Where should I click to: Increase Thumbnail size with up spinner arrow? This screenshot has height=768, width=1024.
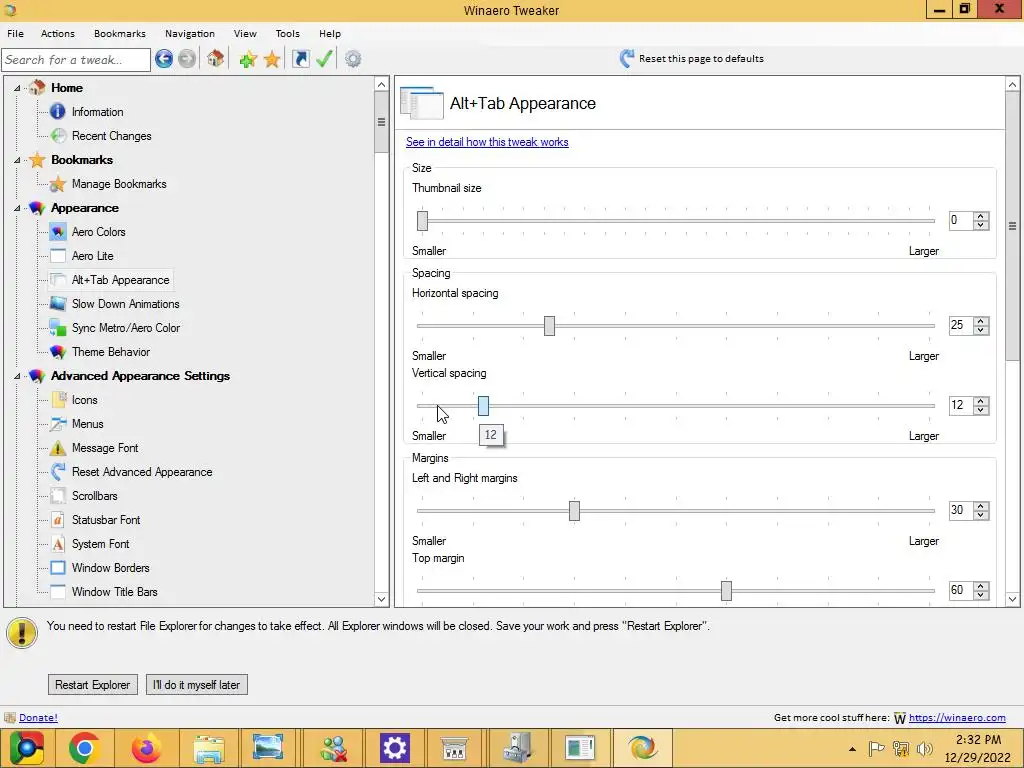coord(980,216)
